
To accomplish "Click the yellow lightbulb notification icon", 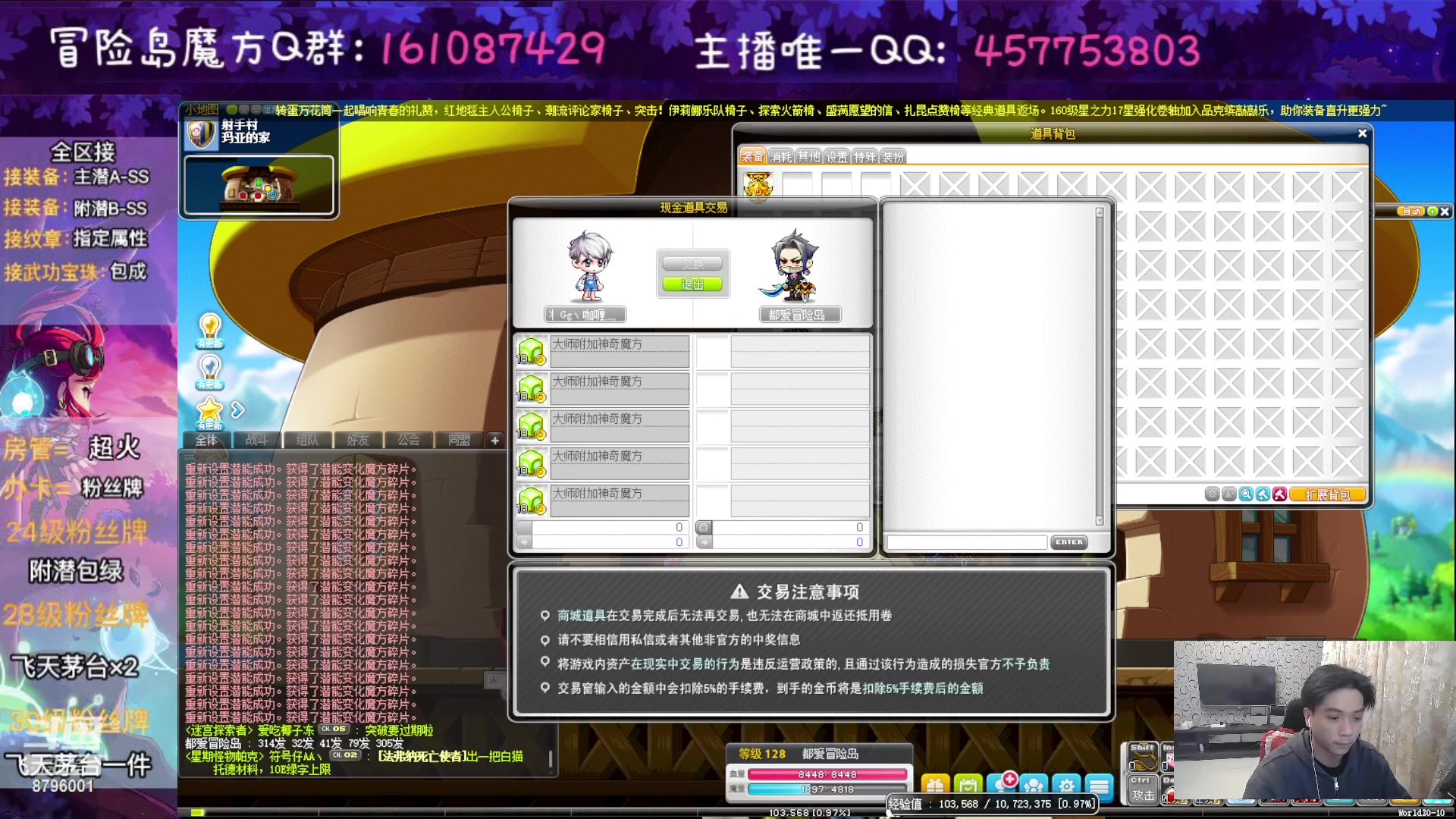I will point(210,331).
